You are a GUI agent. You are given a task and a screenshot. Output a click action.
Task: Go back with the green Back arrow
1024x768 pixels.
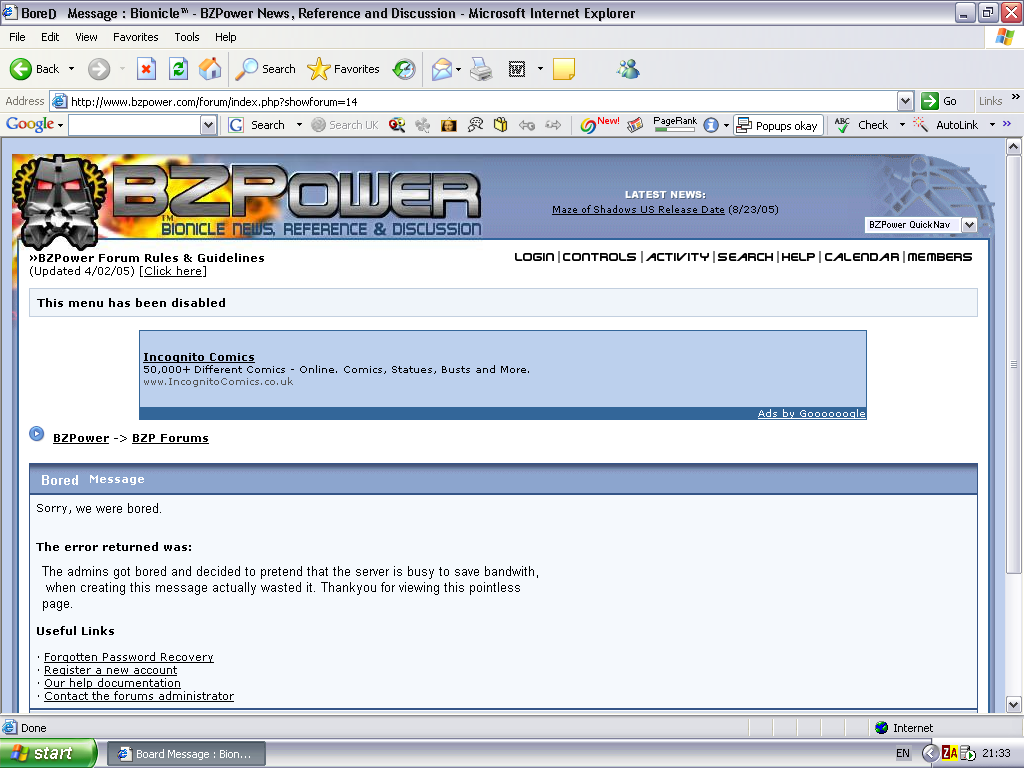click(x=35, y=69)
